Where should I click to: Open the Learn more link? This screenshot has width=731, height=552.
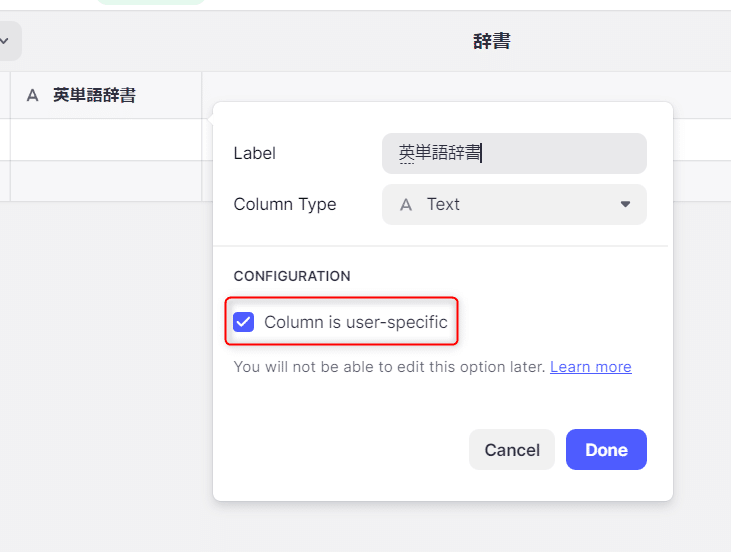point(591,367)
